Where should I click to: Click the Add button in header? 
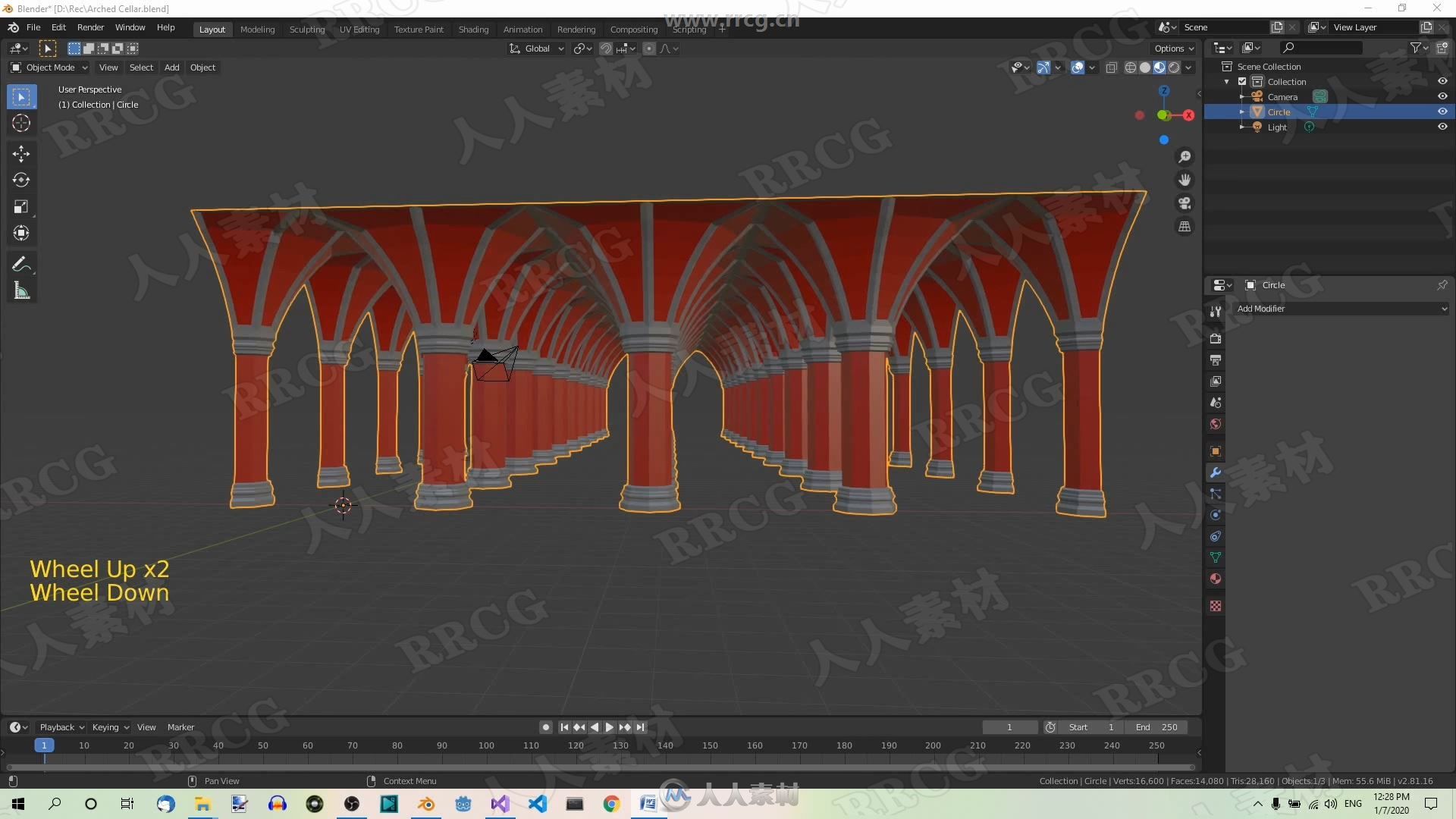170,67
